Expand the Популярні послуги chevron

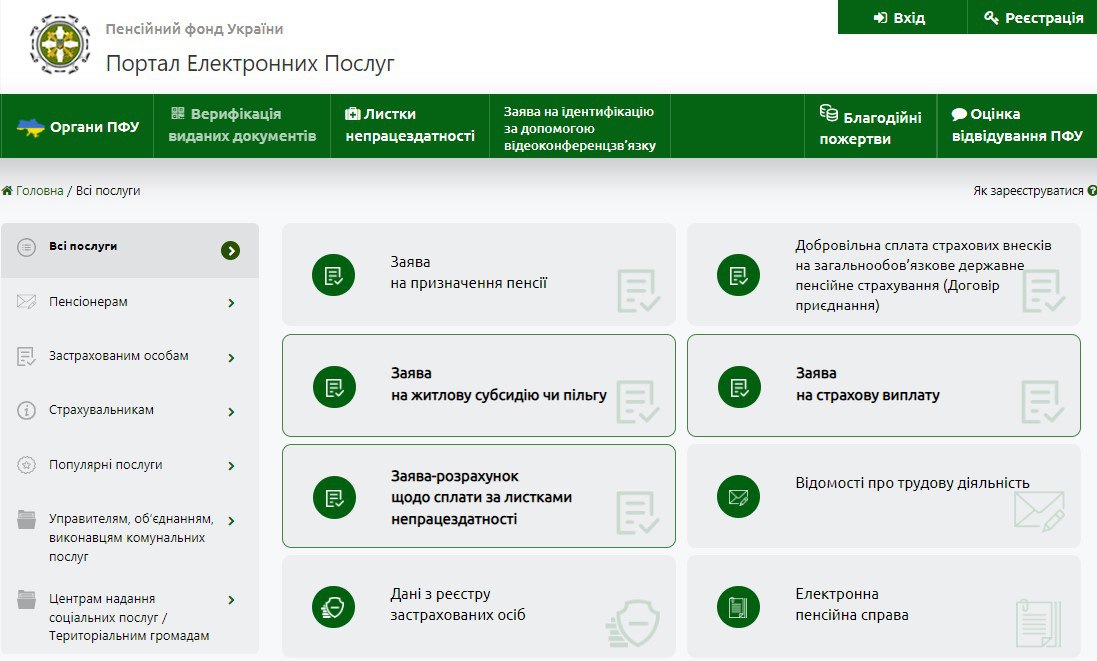231,466
